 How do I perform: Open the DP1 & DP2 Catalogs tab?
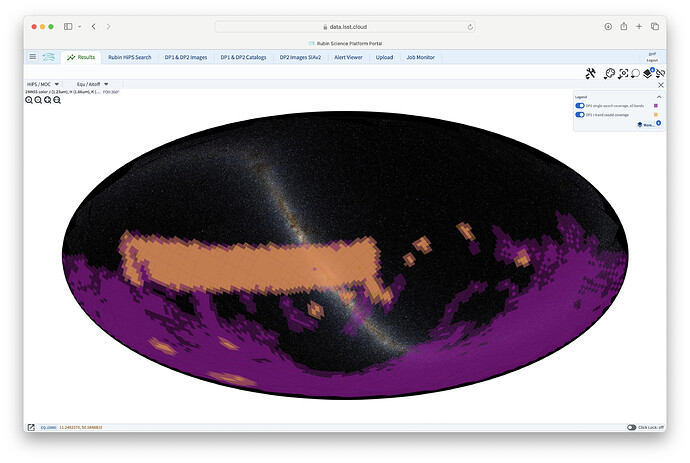(243, 57)
